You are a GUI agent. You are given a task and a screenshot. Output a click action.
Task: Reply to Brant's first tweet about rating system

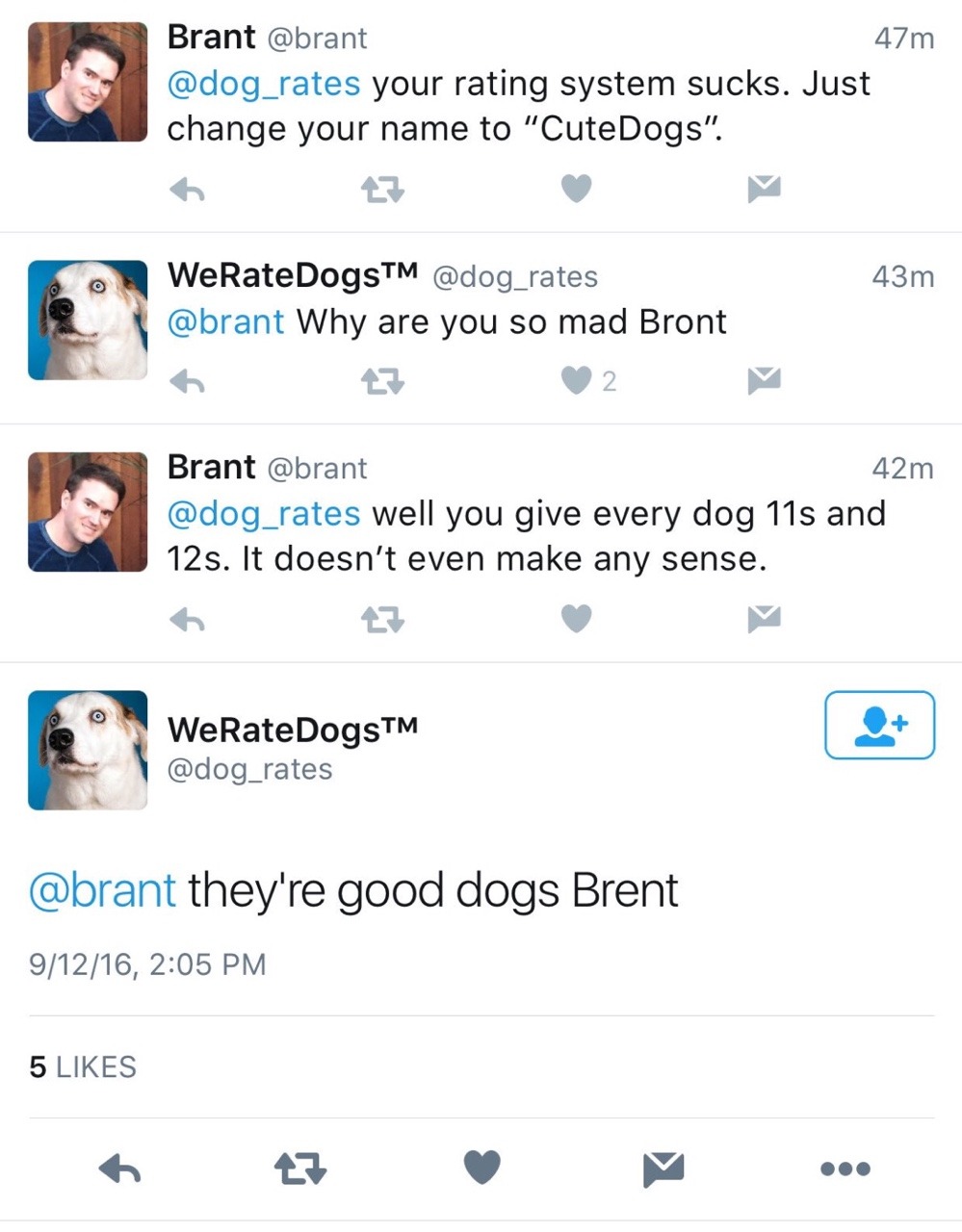pyautogui.click(x=187, y=191)
